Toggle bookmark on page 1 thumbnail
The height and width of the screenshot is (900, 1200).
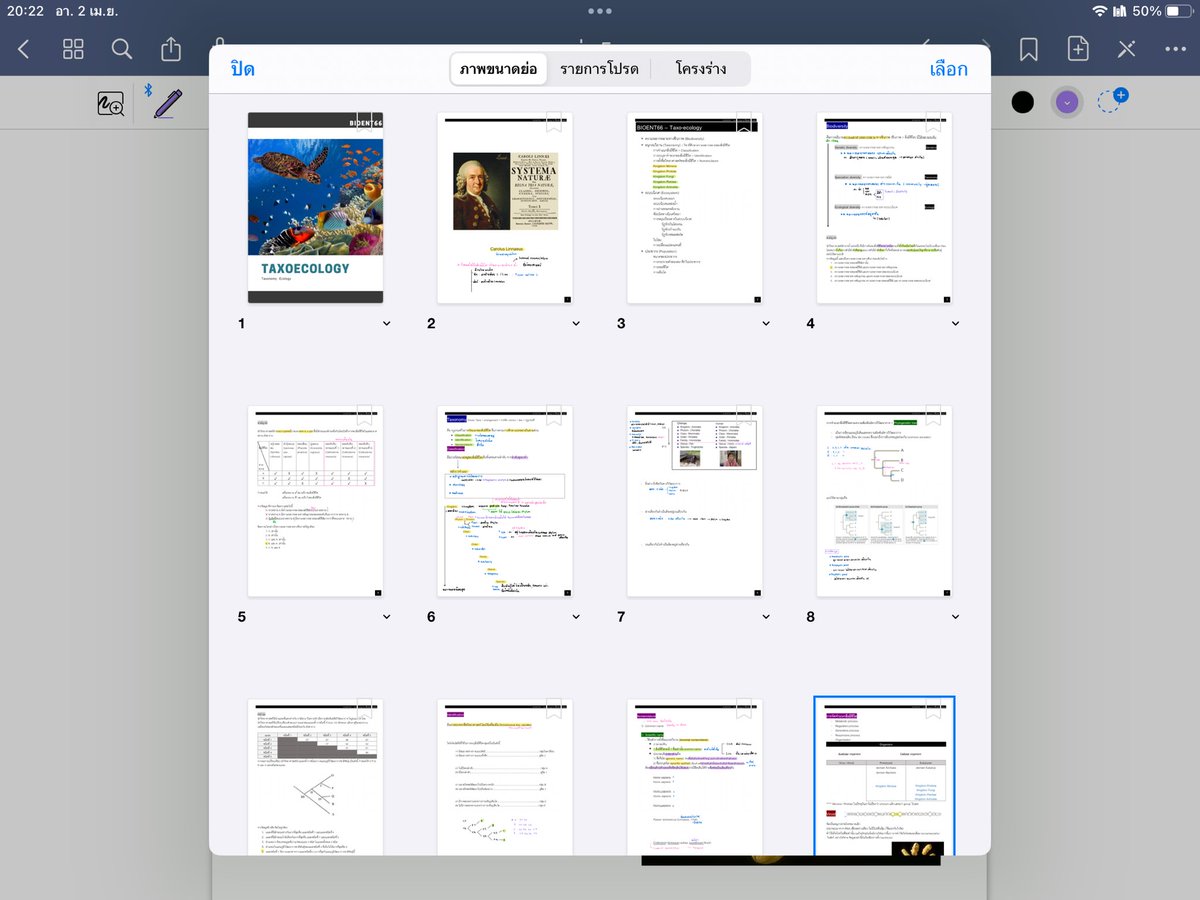[364, 122]
